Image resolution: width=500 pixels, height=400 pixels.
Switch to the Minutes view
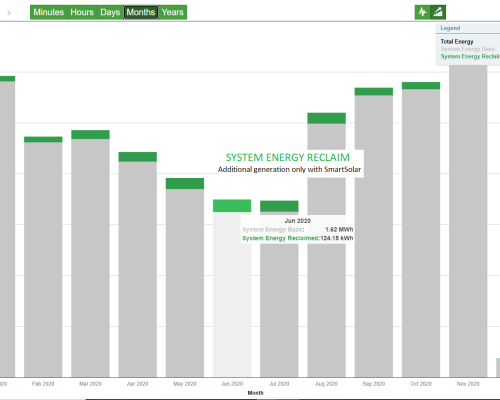click(49, 12)
